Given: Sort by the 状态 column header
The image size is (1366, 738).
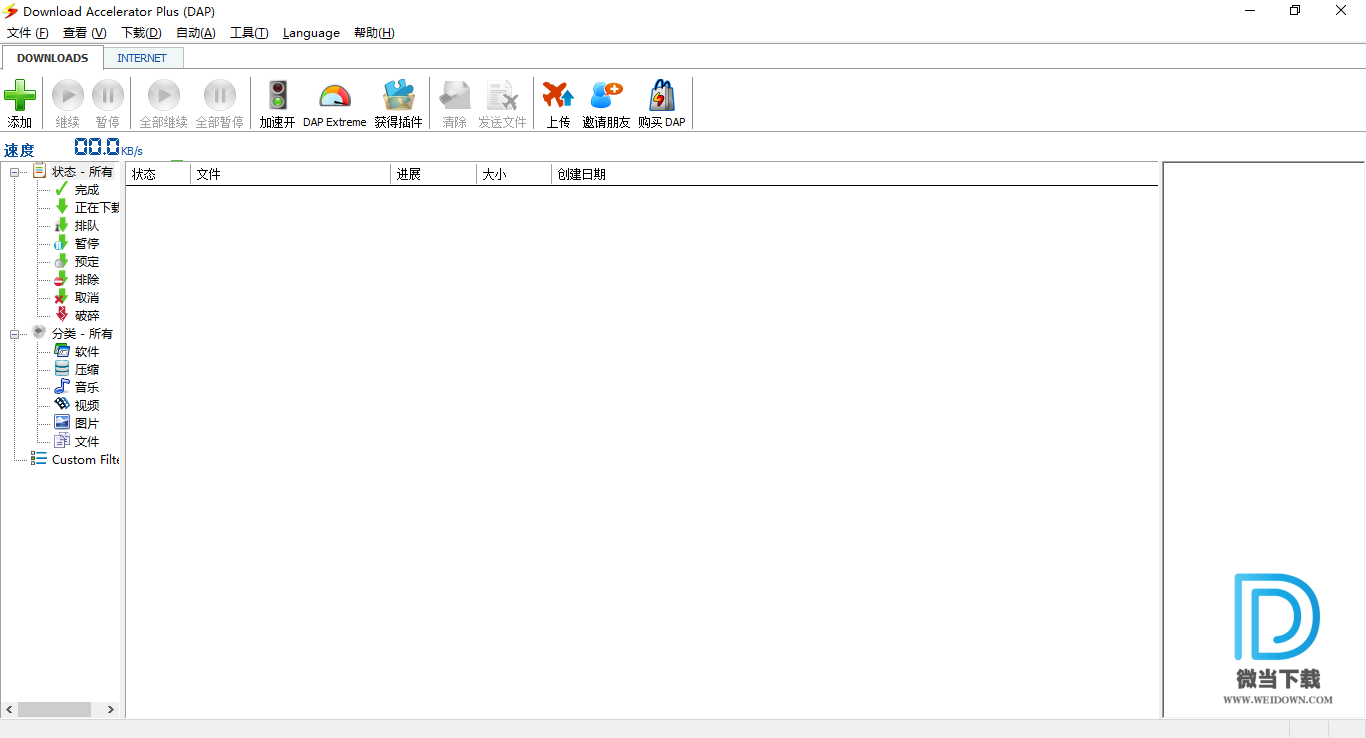Looking at the screenshot, I should point(158,174).
